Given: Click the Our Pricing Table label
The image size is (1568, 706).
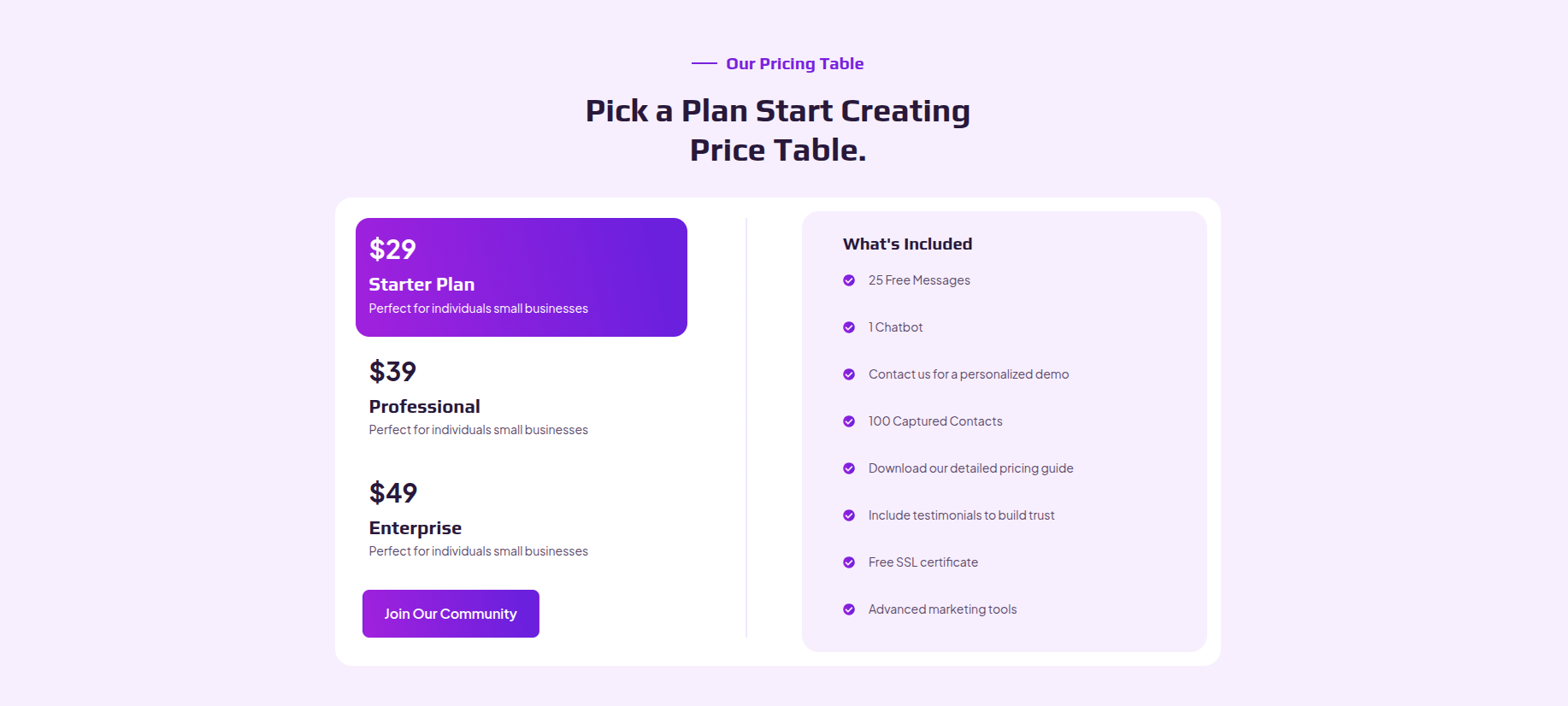Looking at the screenshot, I should 794,63.
